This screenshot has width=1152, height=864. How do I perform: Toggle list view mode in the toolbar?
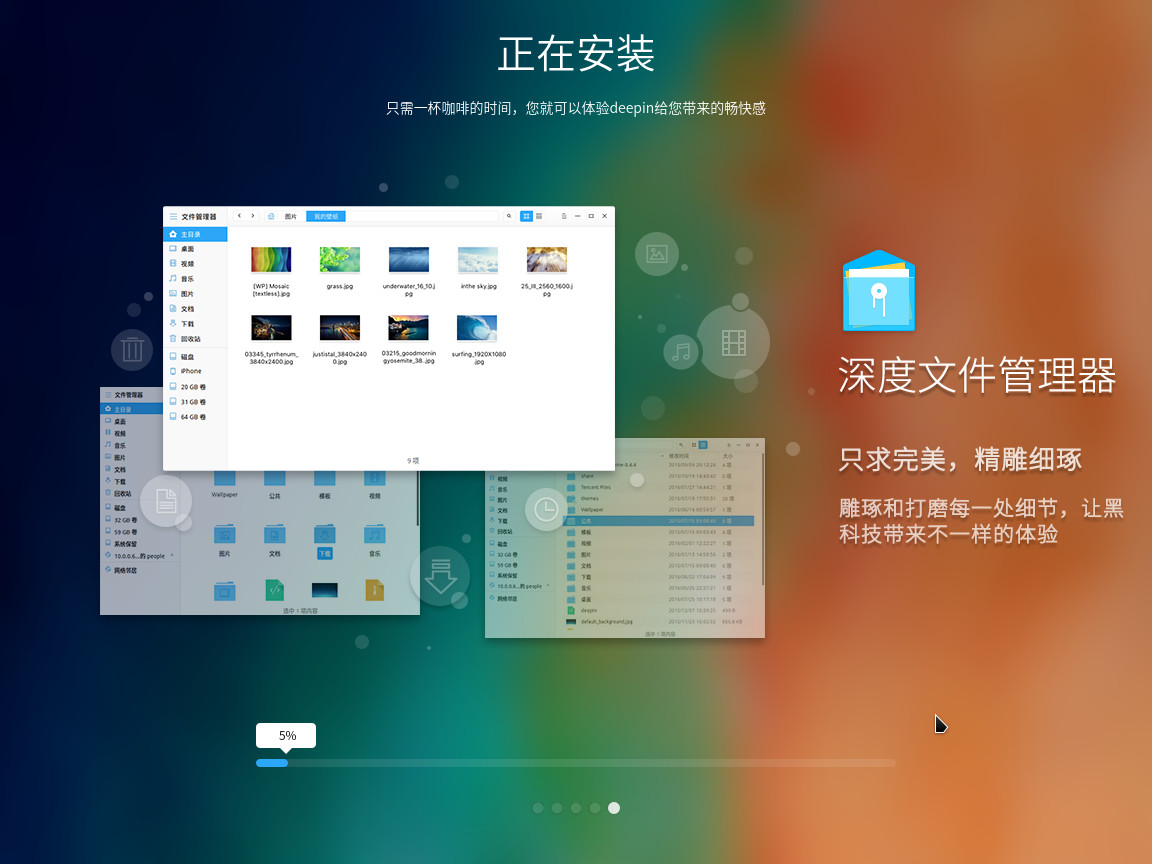coord(541,216)
